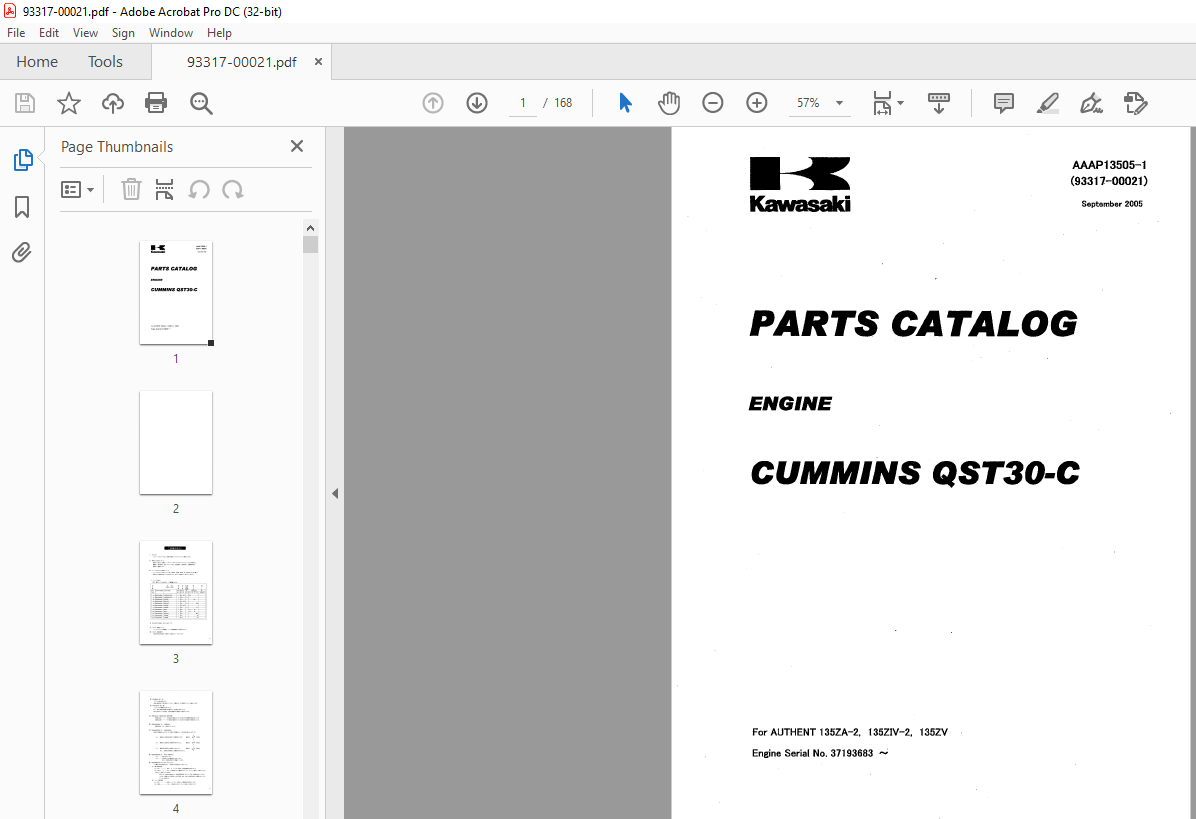Screen dimensions: 1196x819
Task: Click the "ENGINE" heading in document
Action: point(790,403)
